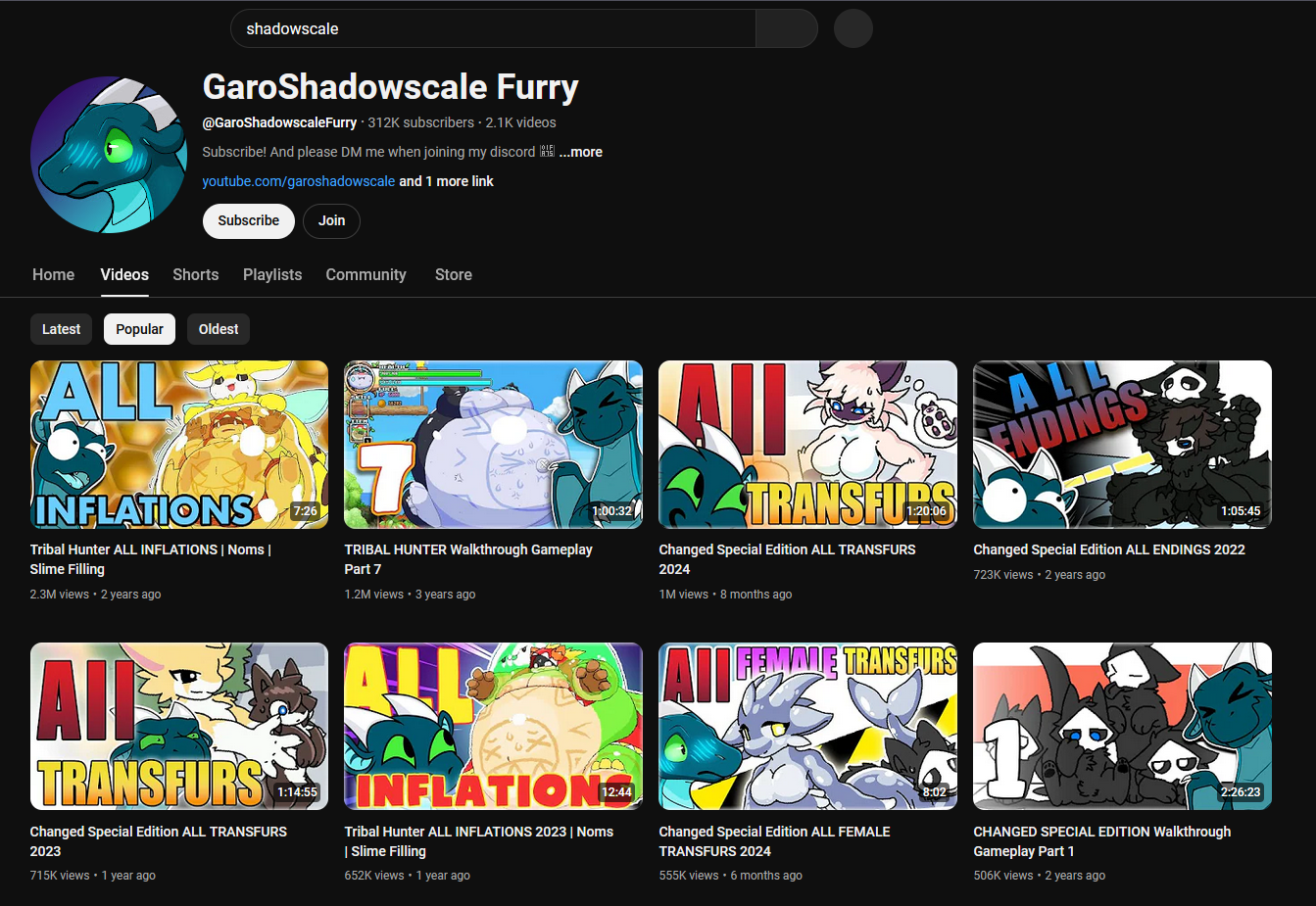Viewport: 1316px width, 906px height.
Task: Click title 'Tribal Hunter ALL INFLATIONS 2023'
Action: [x=479, y=841]
